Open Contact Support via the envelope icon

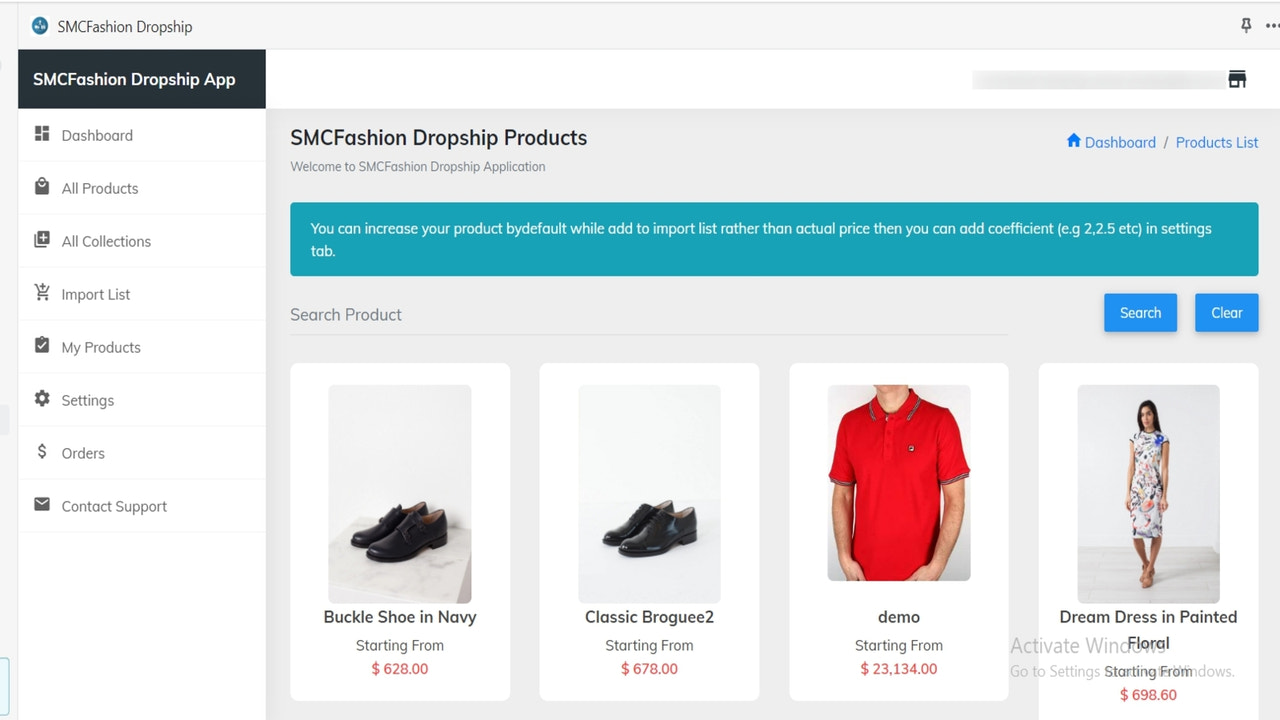coord(41,505)
